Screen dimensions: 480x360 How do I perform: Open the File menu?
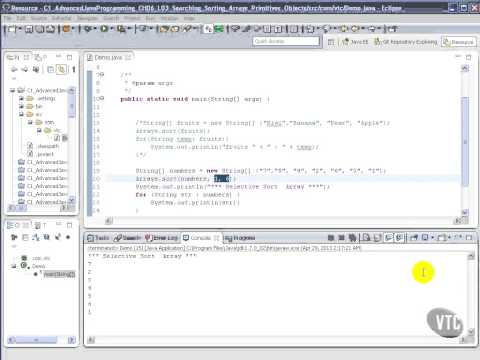(8, 18)
